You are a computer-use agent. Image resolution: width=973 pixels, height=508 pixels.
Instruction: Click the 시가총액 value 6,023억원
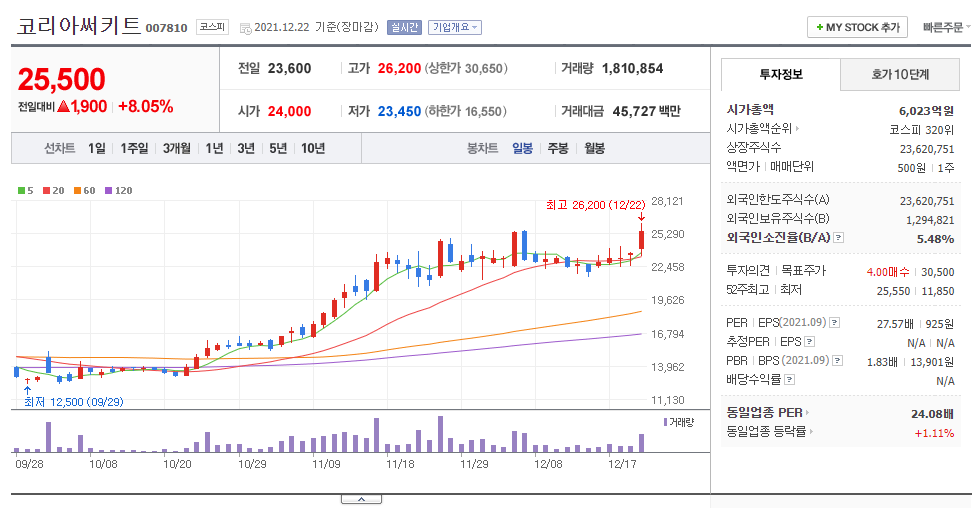coord(926,111)
